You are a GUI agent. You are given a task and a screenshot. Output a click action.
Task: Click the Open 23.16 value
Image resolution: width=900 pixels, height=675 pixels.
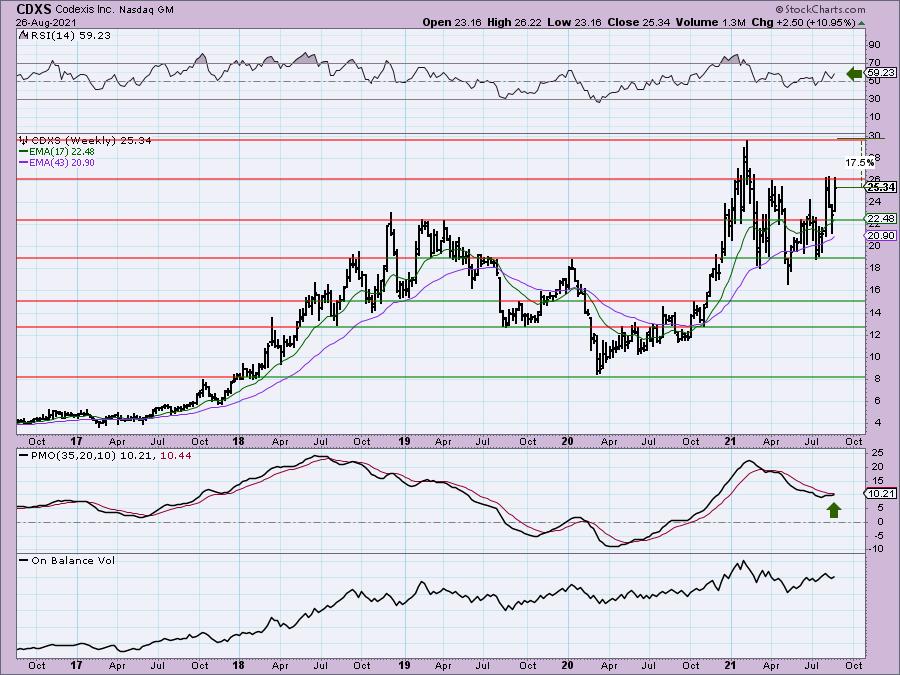click(452, 22)
